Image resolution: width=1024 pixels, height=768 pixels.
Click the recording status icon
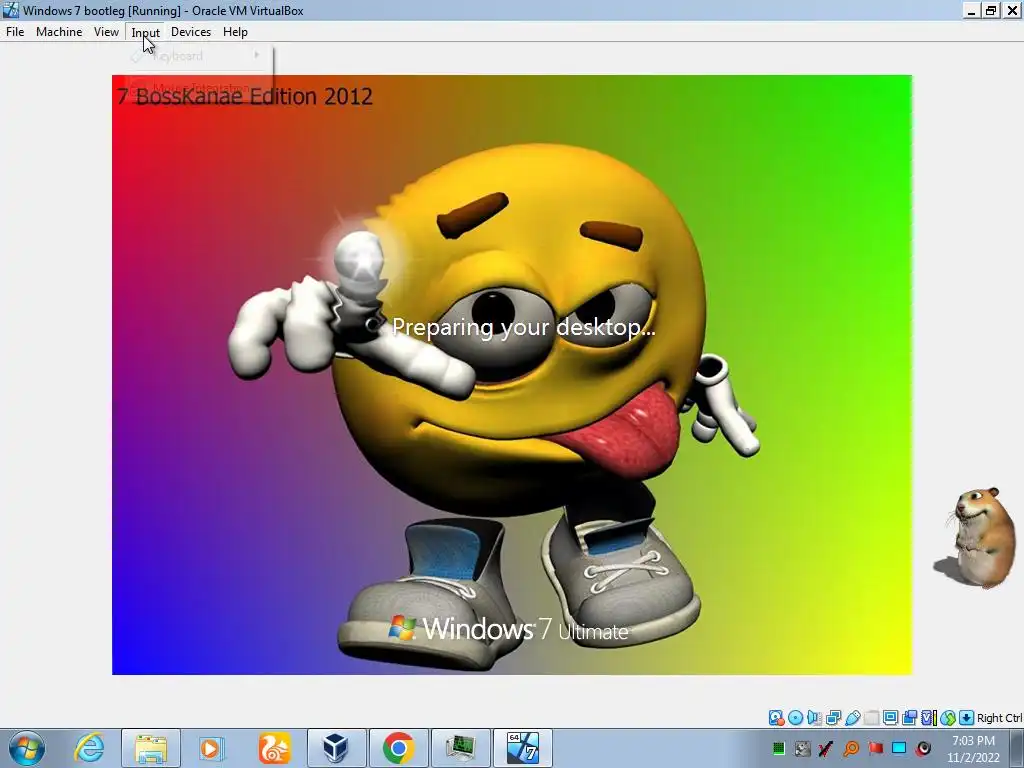pos(909,718)
